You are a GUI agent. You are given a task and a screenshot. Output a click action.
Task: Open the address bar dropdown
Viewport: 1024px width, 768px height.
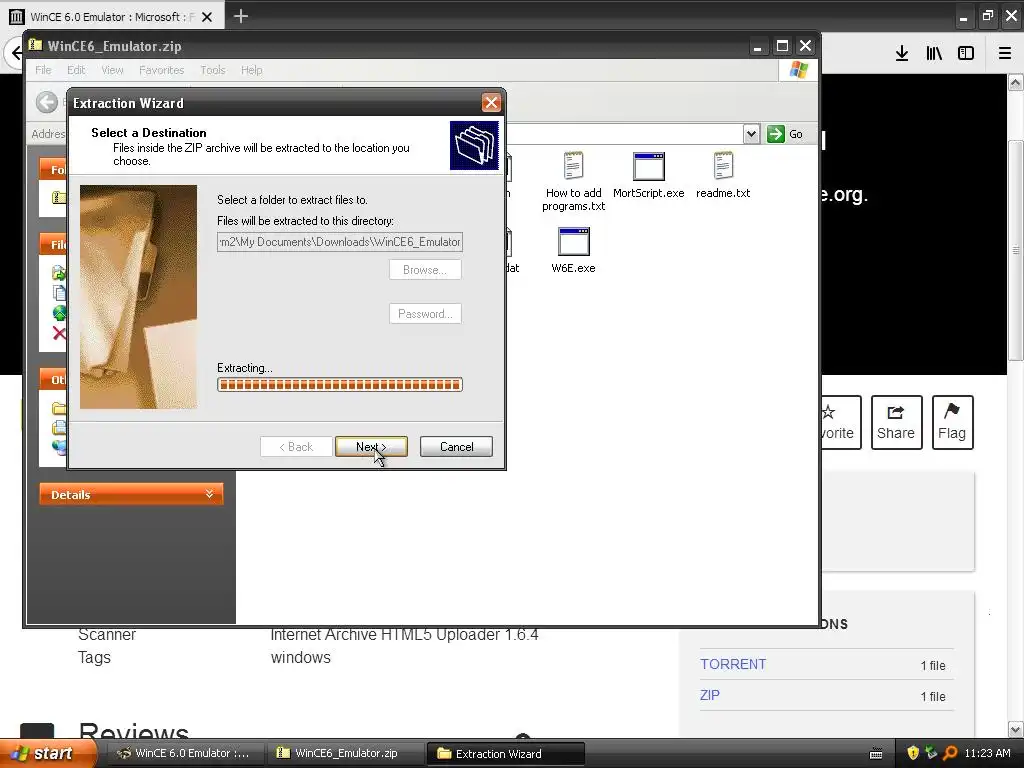pos(751,134)
